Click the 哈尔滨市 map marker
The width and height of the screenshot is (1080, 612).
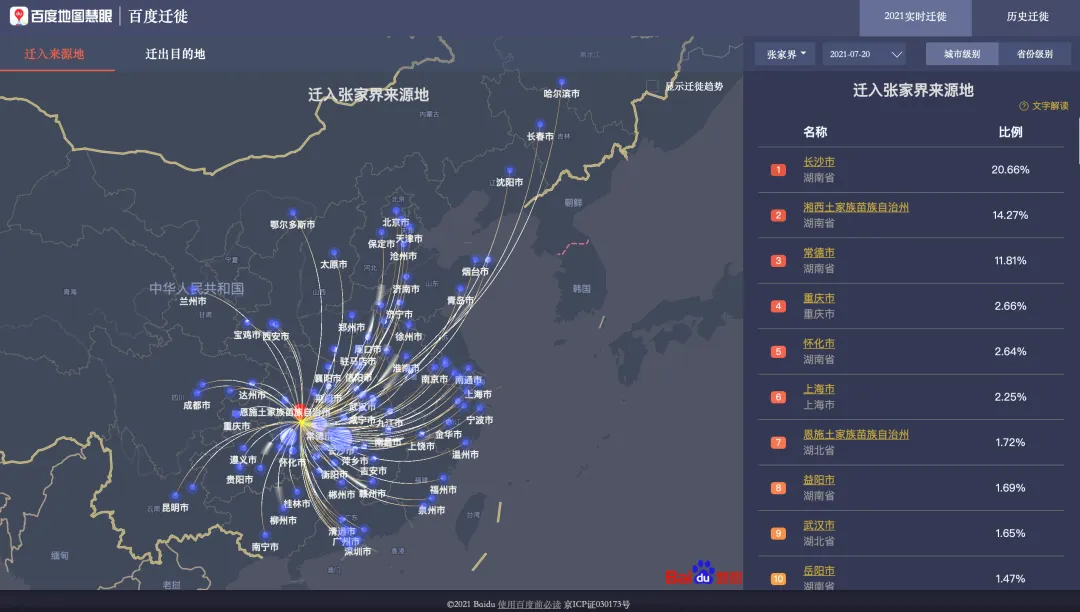point(561,83)
